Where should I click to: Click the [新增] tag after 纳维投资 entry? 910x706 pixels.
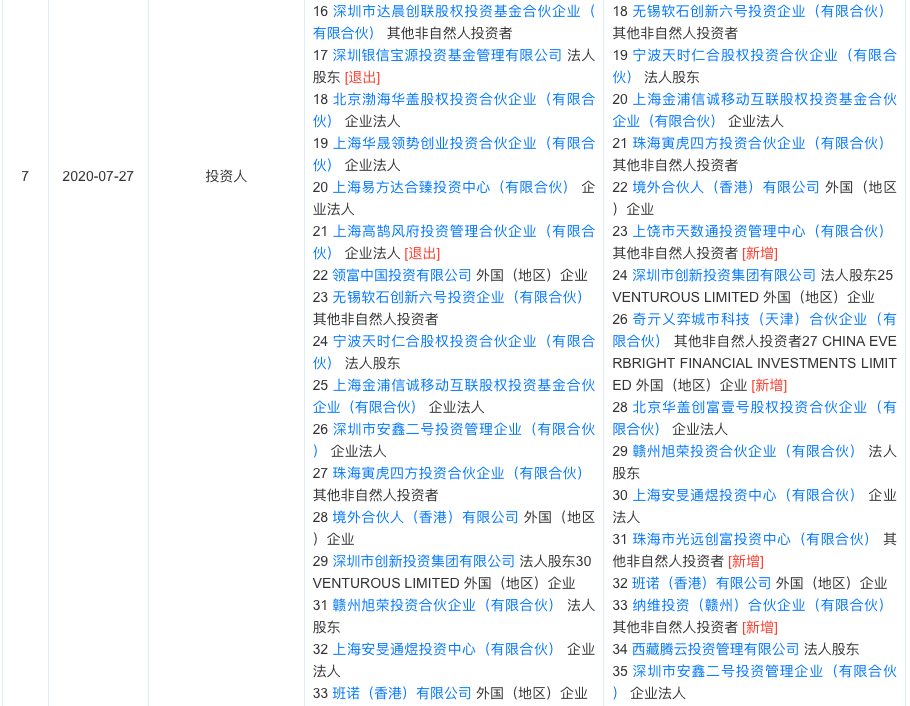pos(760,628)
